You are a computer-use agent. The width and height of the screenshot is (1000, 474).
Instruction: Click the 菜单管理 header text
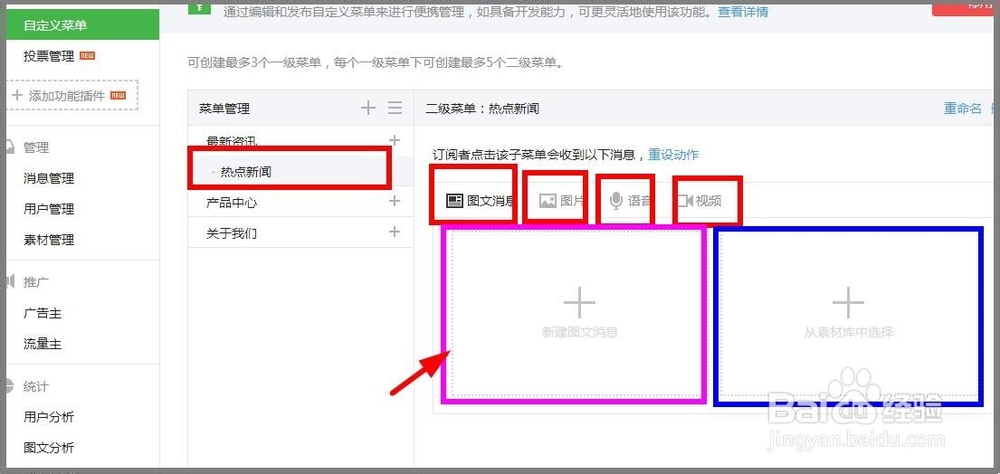pyautogui.click(x=224, y=108)
